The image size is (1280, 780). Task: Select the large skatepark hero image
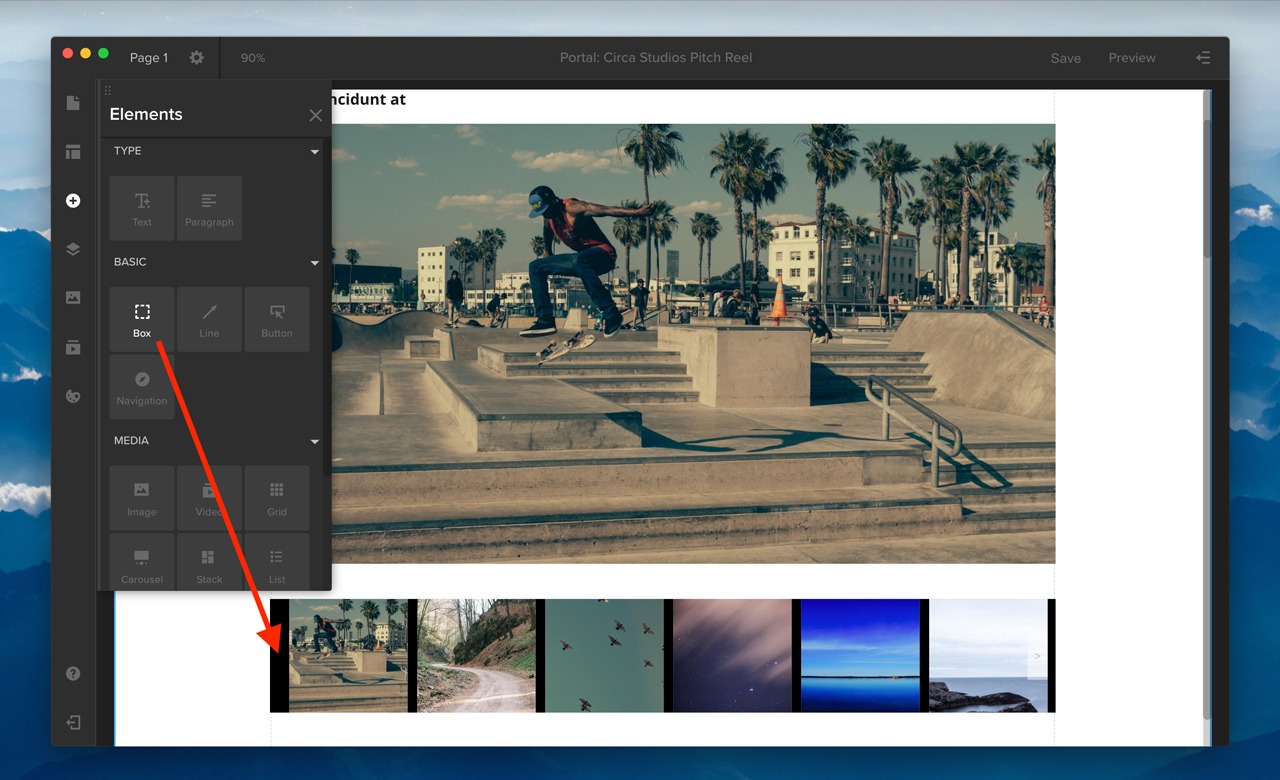[x=693, y=344]
